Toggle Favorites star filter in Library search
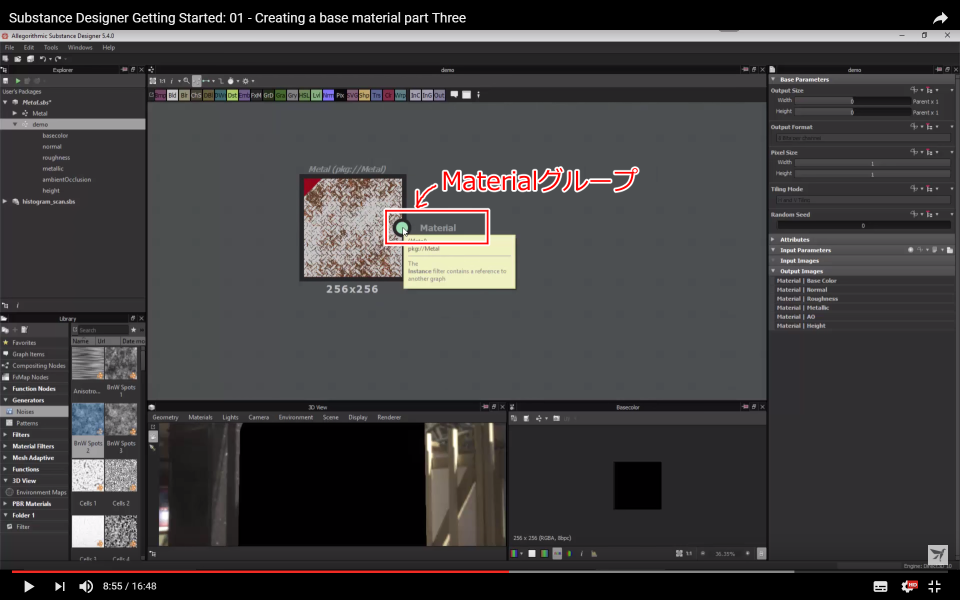 [133, 329]
